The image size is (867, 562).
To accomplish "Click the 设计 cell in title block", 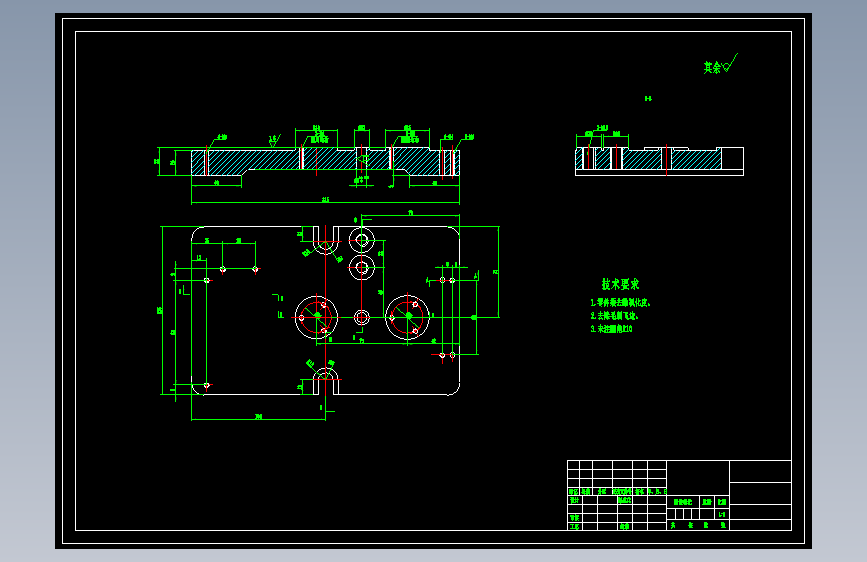I will pos(574,500).
